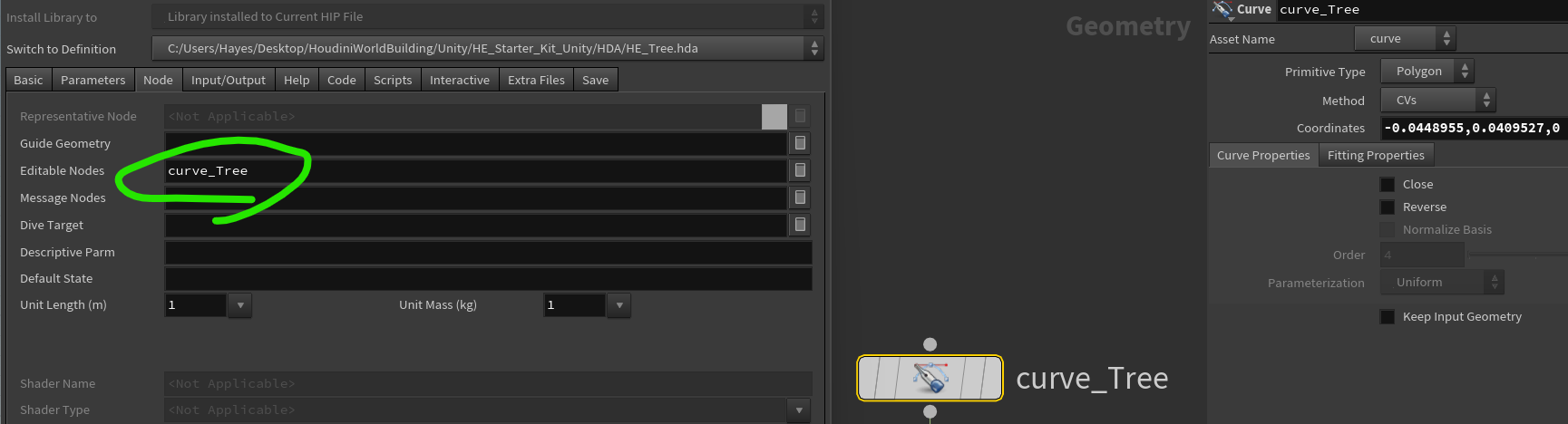Expand the Unit Length dropdown arrow
This screenshot has height=424, width=1568.
(x=240, y=305)
